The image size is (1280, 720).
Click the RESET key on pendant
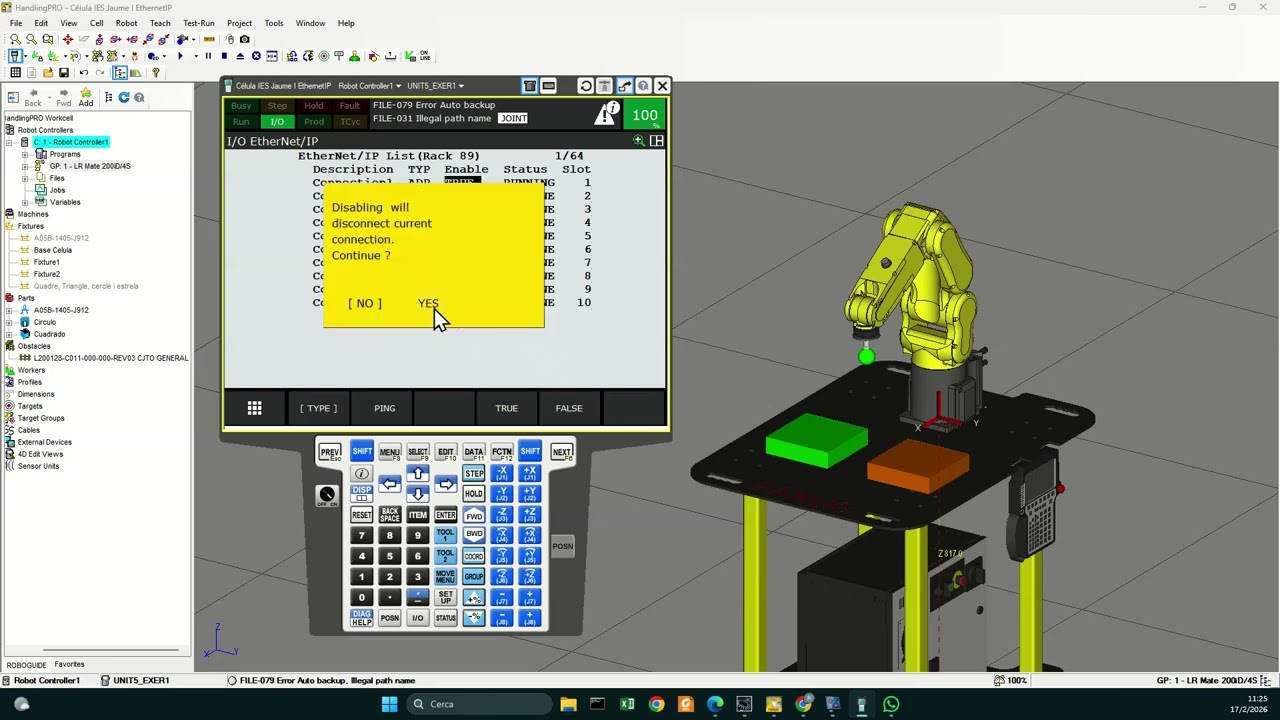coord(362,515)
